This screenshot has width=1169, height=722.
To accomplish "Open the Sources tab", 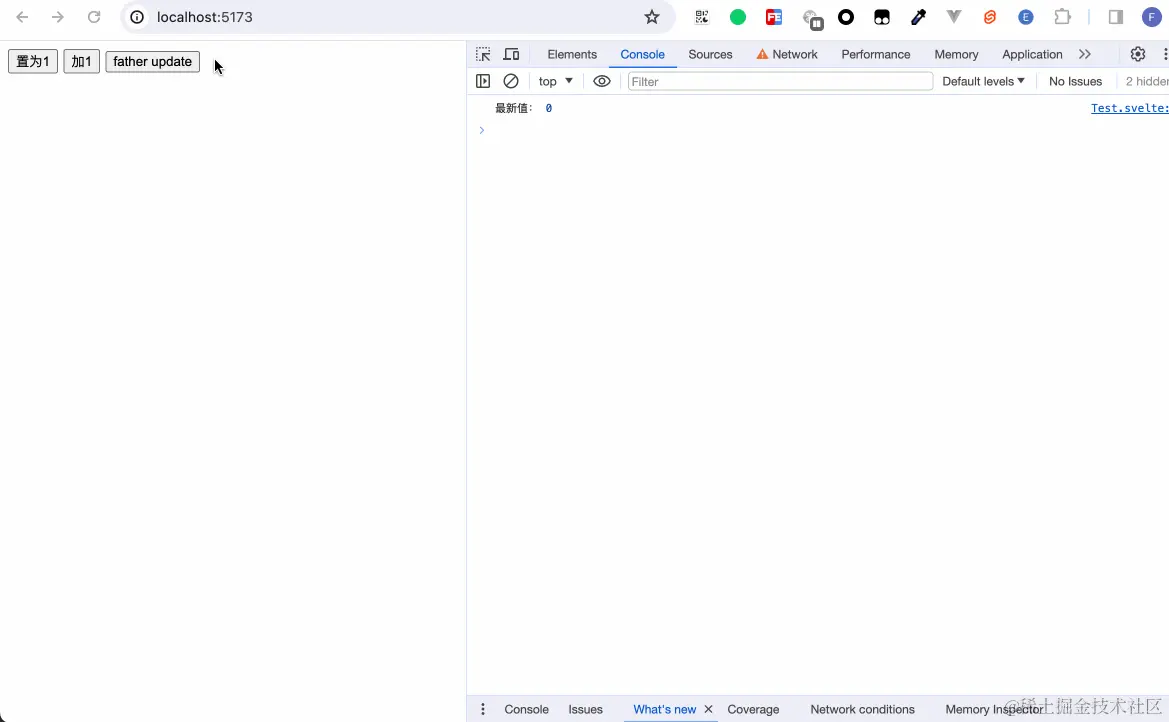I will [710, 54].
